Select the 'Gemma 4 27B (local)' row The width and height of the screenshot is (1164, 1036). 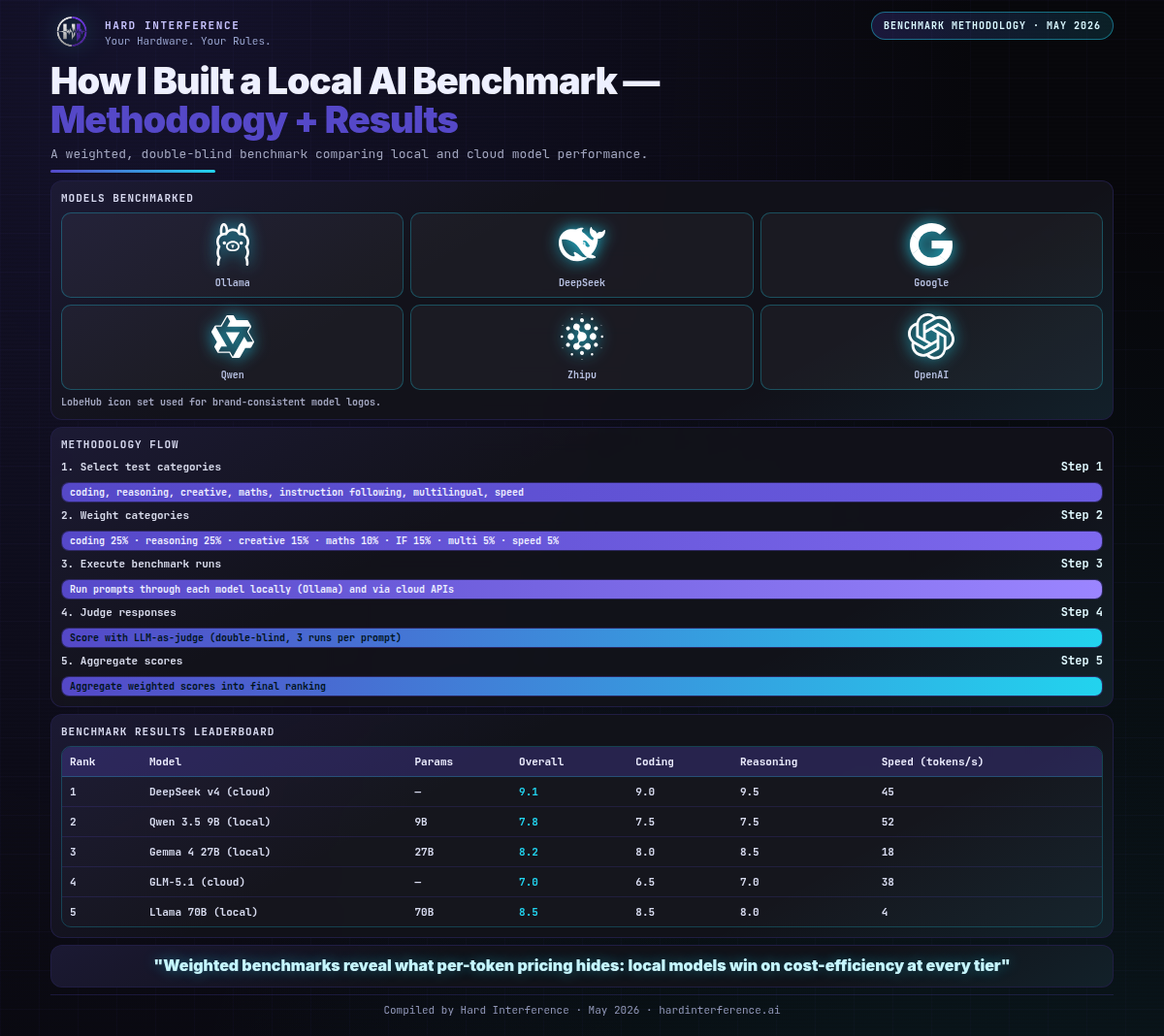coord(582,852)
